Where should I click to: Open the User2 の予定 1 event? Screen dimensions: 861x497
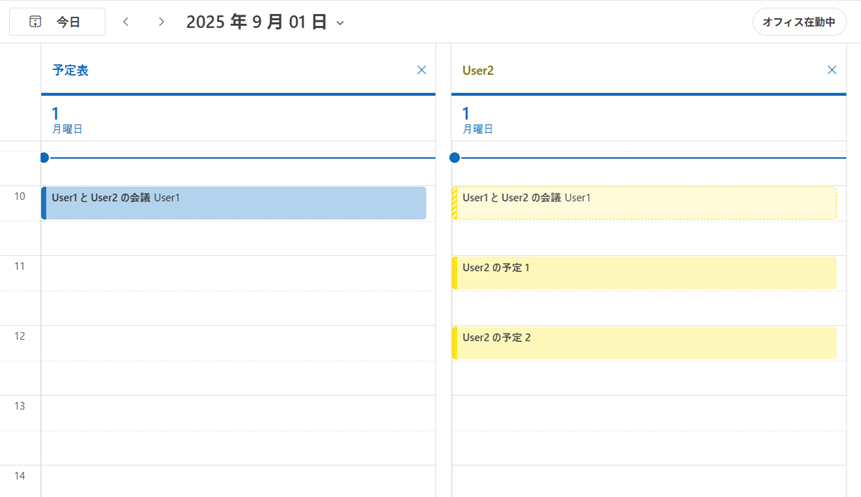pos(645,273)
